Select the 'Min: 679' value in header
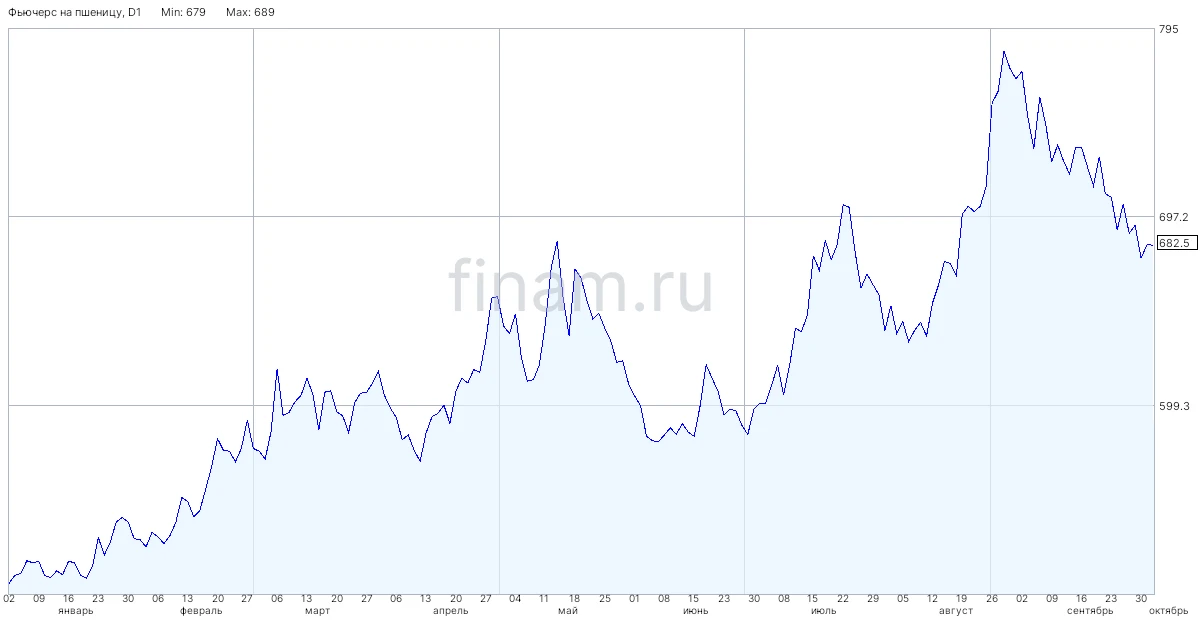The height and width of the screenshot is (630, 1200). point(184,13)
